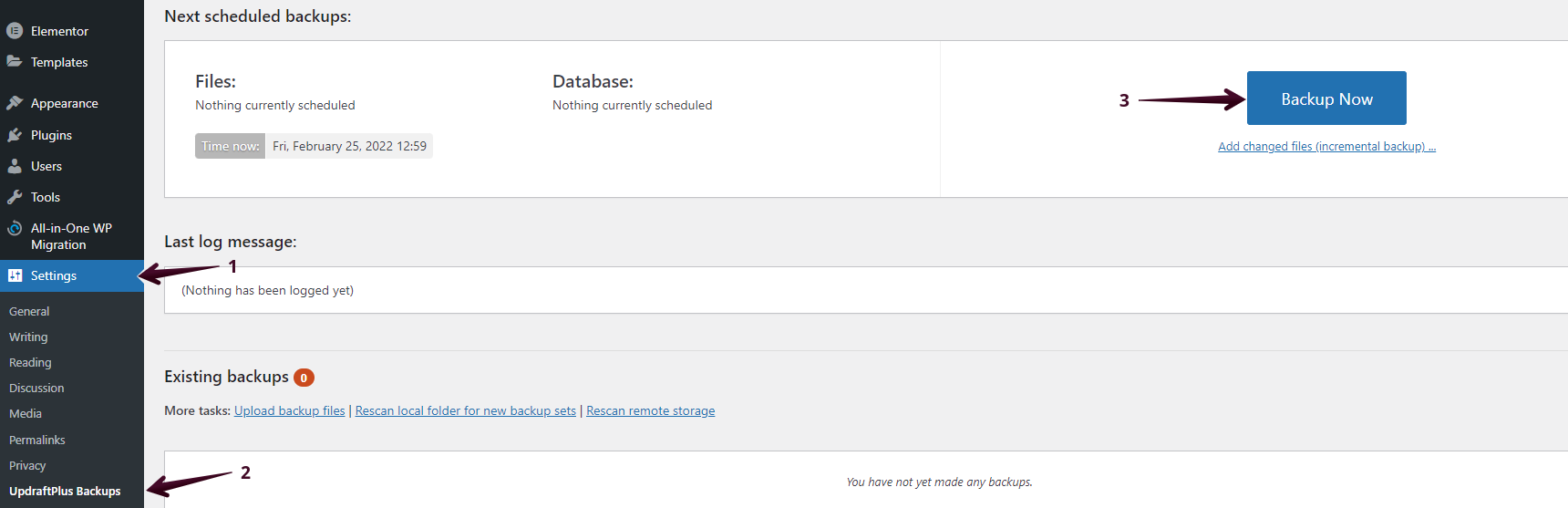Click the Plugins plug icon
The width and height of the screenshot is (1568, 508).
15,135
